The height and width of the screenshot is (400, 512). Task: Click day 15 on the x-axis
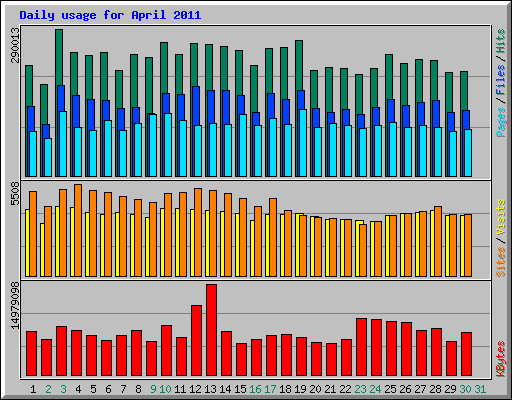(240, 389)
